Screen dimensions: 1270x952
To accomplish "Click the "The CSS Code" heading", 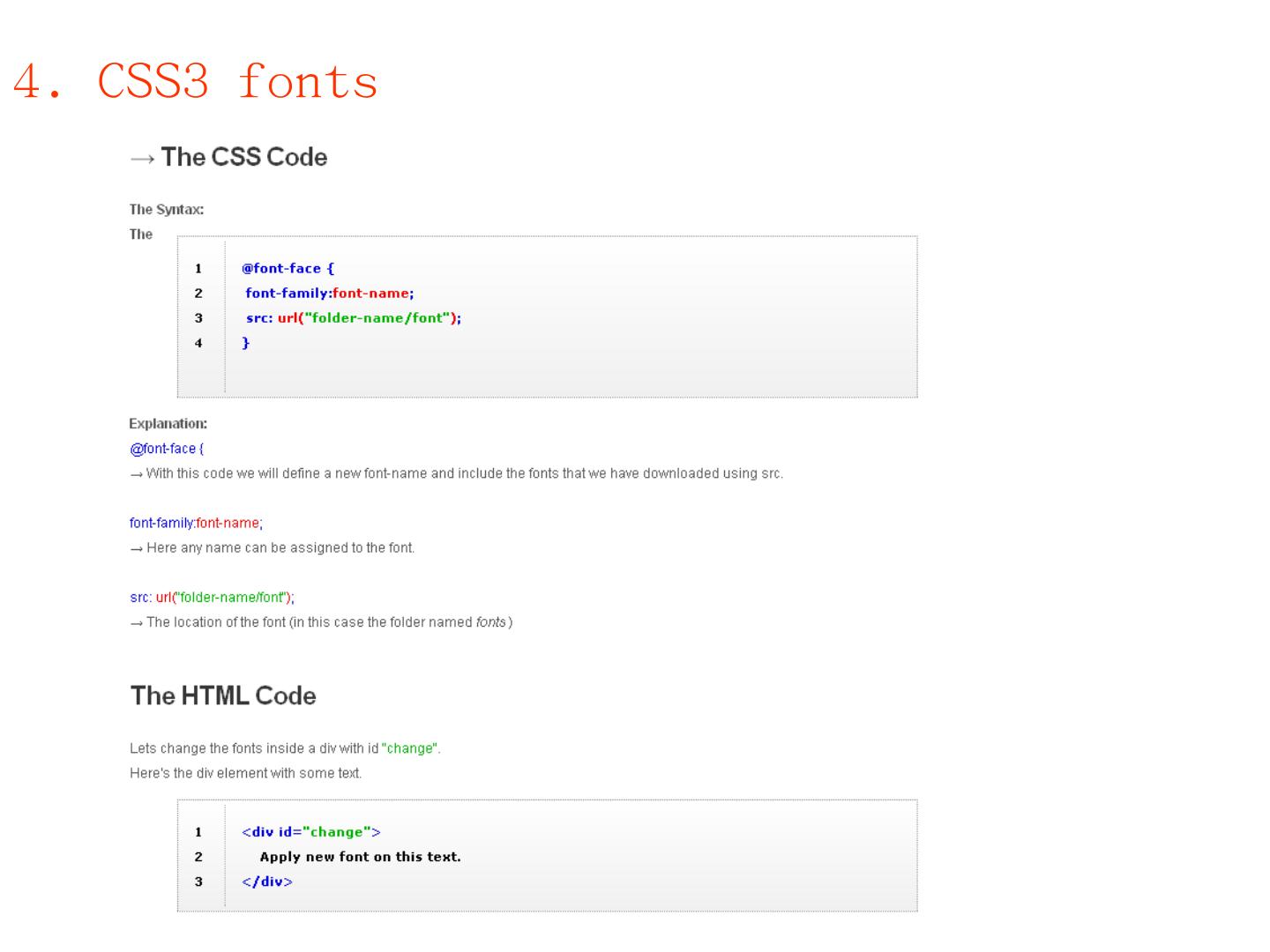I will (x=243, y=157).
